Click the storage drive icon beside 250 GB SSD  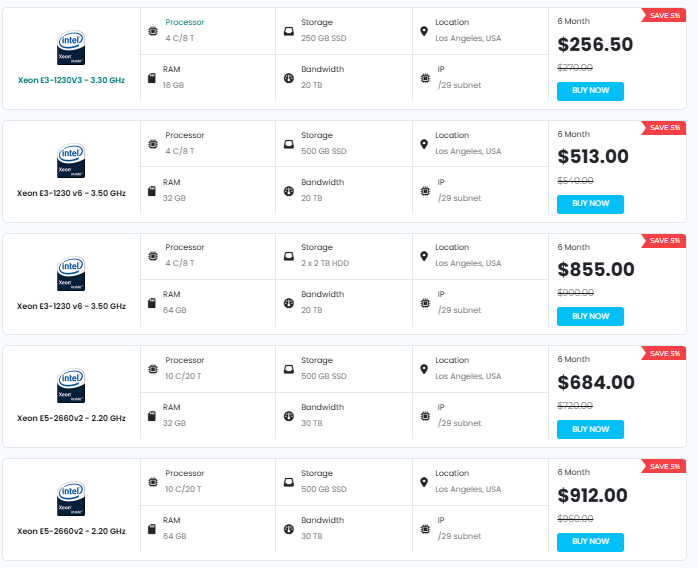tap(288, 31)
